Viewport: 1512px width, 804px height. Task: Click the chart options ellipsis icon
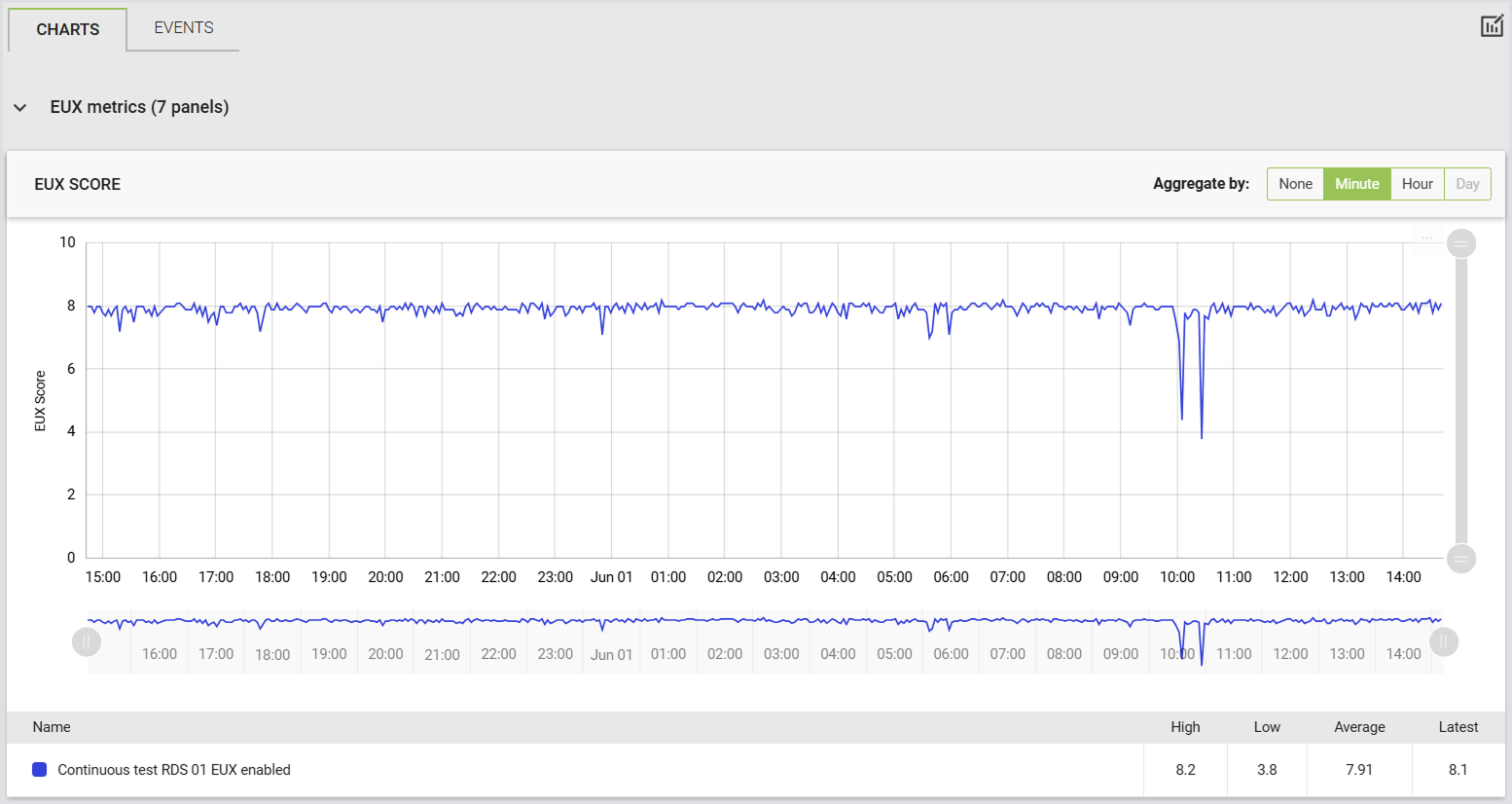pyautogui.click(x=1426, y=238)
